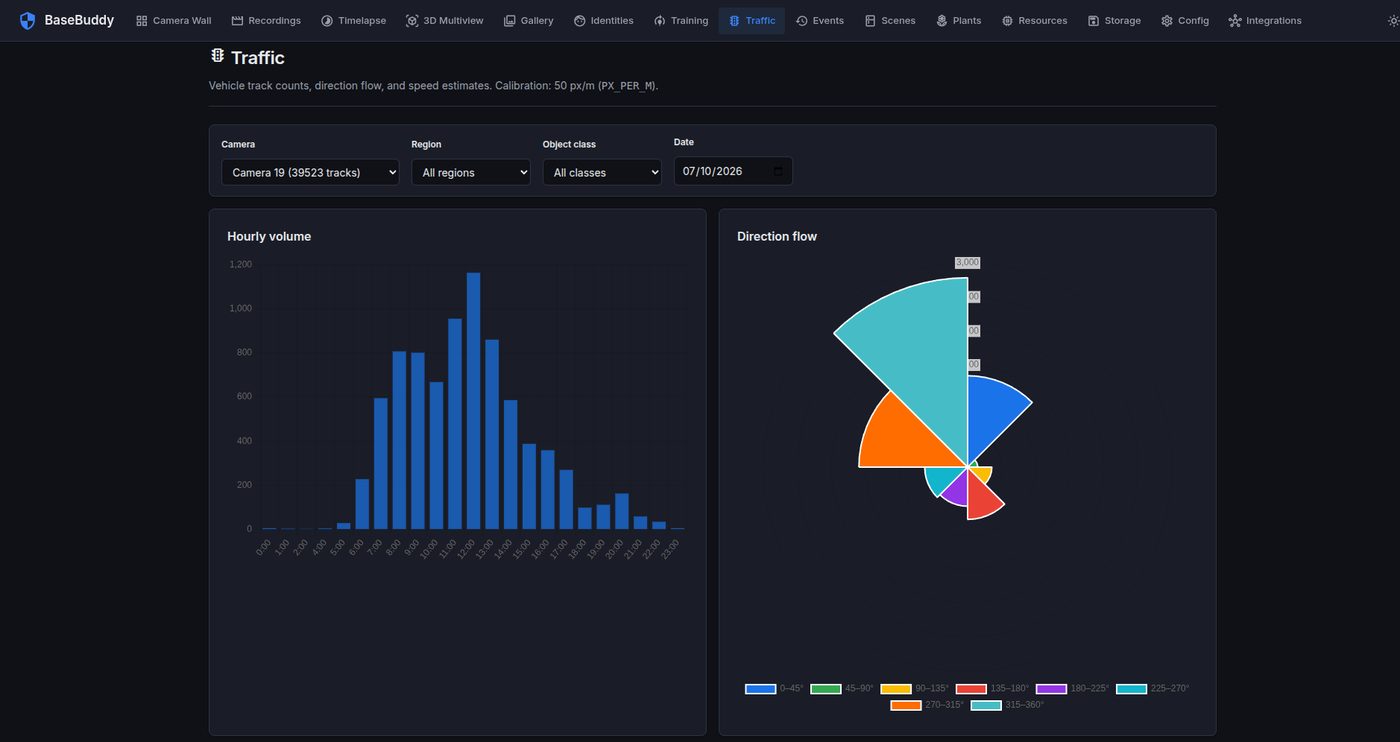Viewport: 1400px width, 742px height.
Task: Toggle the 315–360° teal legend item
Action: (x=1007, y=705)
